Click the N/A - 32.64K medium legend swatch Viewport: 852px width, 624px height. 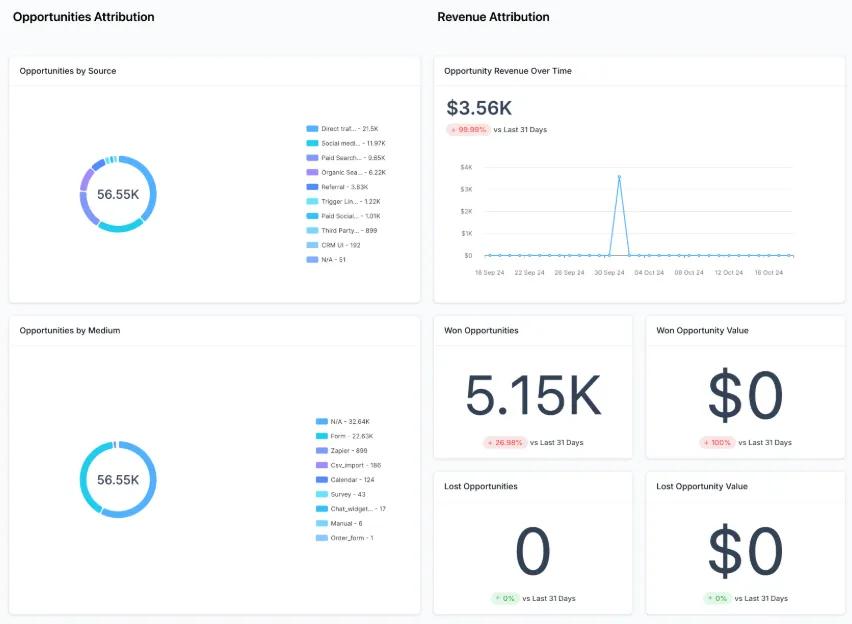coord(321,422)
